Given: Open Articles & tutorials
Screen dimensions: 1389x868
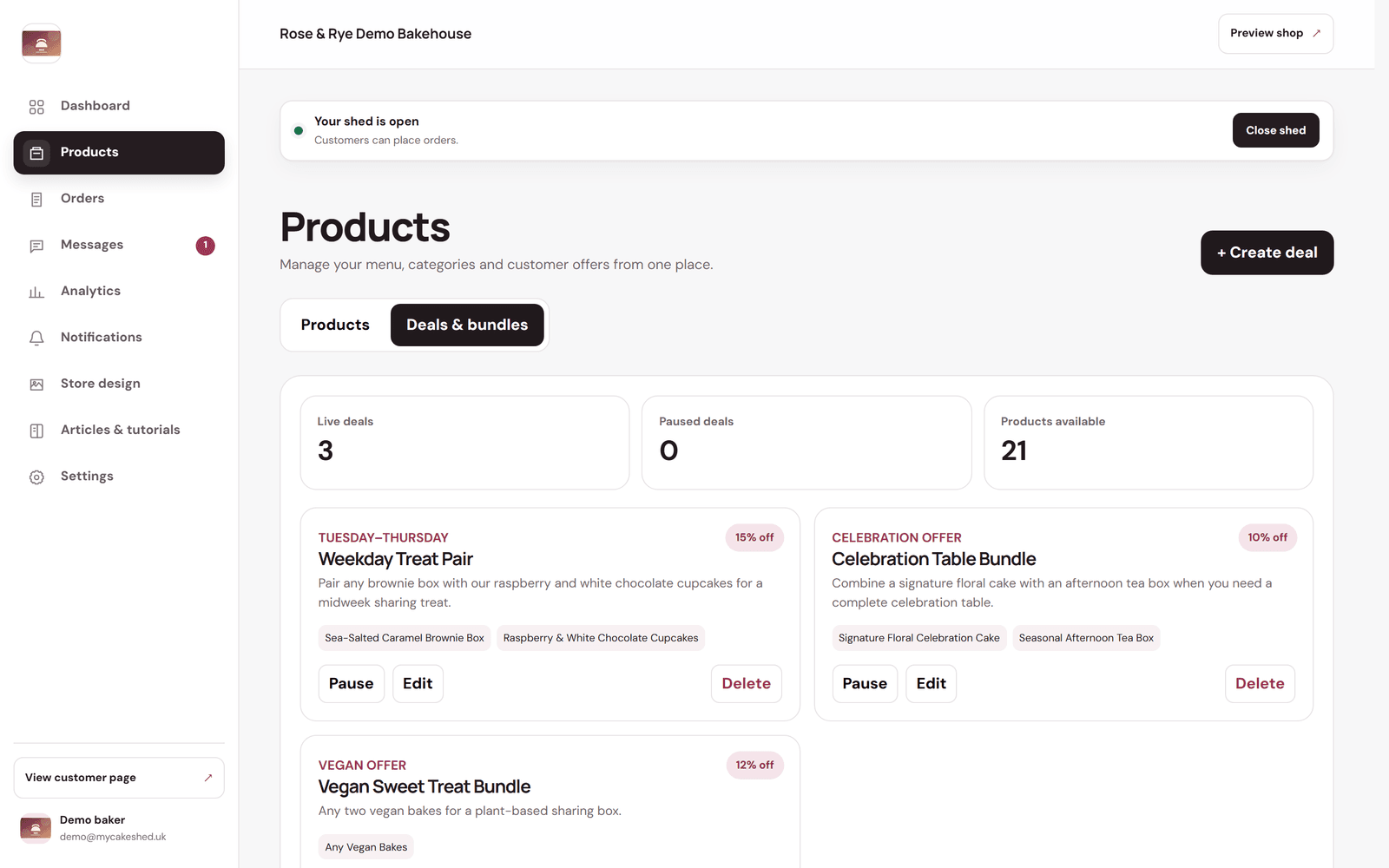Looking at the screenshot, I should click(x=119, y=430).
